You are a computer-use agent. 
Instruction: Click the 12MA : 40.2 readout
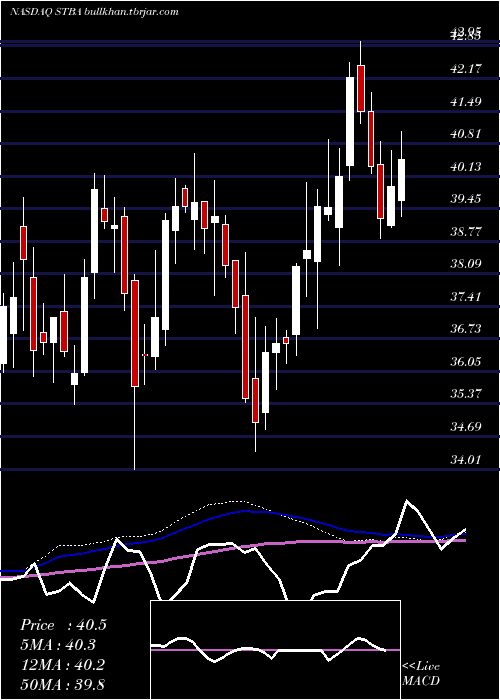[x=62, y=664]
